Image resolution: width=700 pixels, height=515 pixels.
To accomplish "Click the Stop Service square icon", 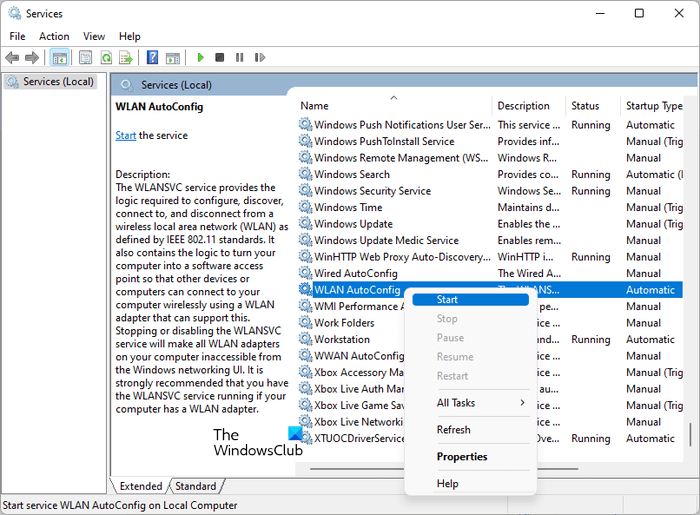I will click(220, 58).
